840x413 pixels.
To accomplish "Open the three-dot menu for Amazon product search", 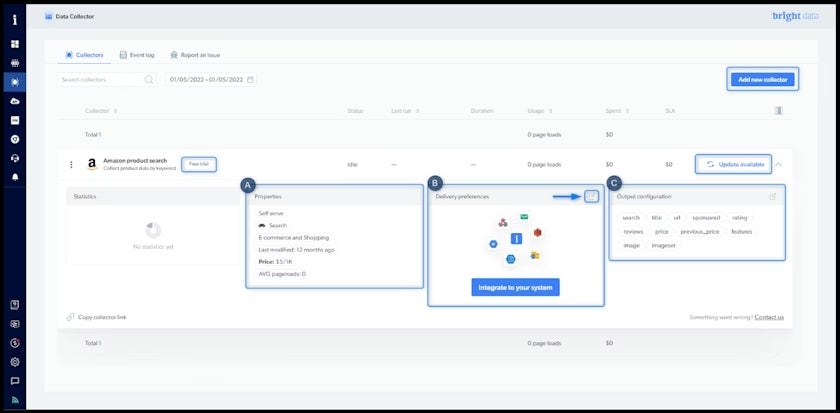I will [x=71, y=164].
